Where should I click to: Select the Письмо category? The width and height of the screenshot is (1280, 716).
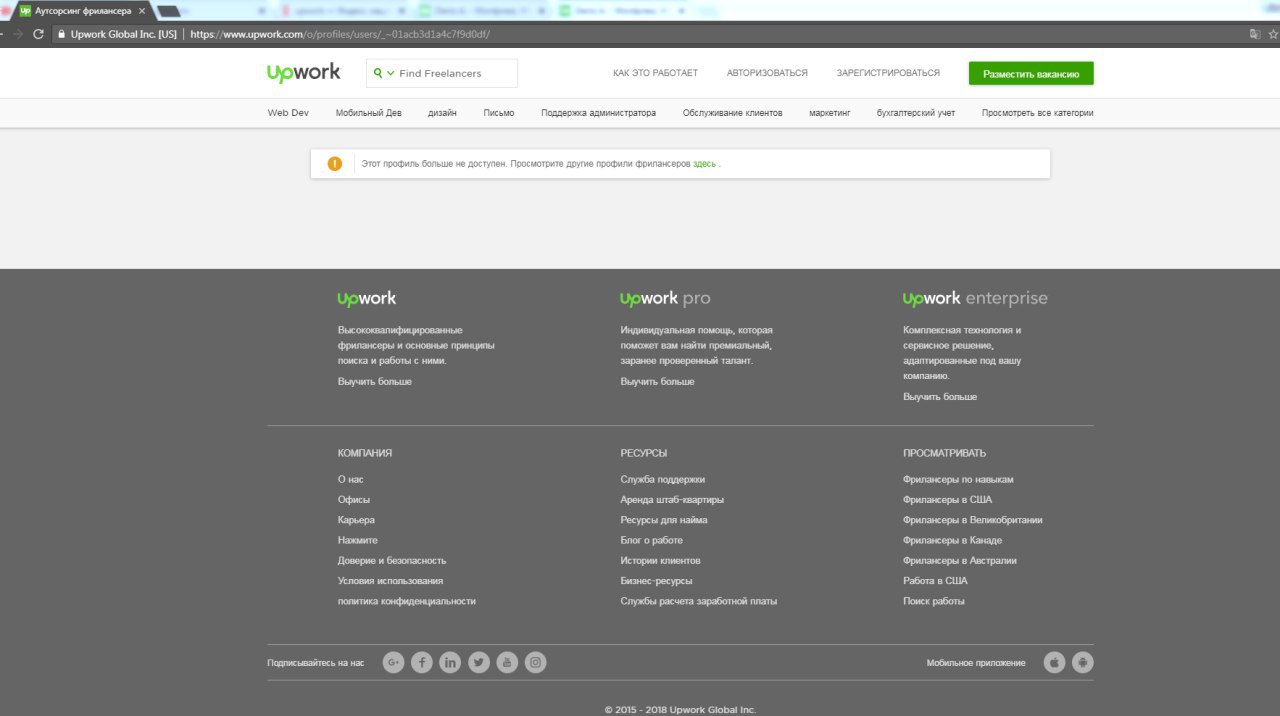pyautogui.click(x=499, y=113)
